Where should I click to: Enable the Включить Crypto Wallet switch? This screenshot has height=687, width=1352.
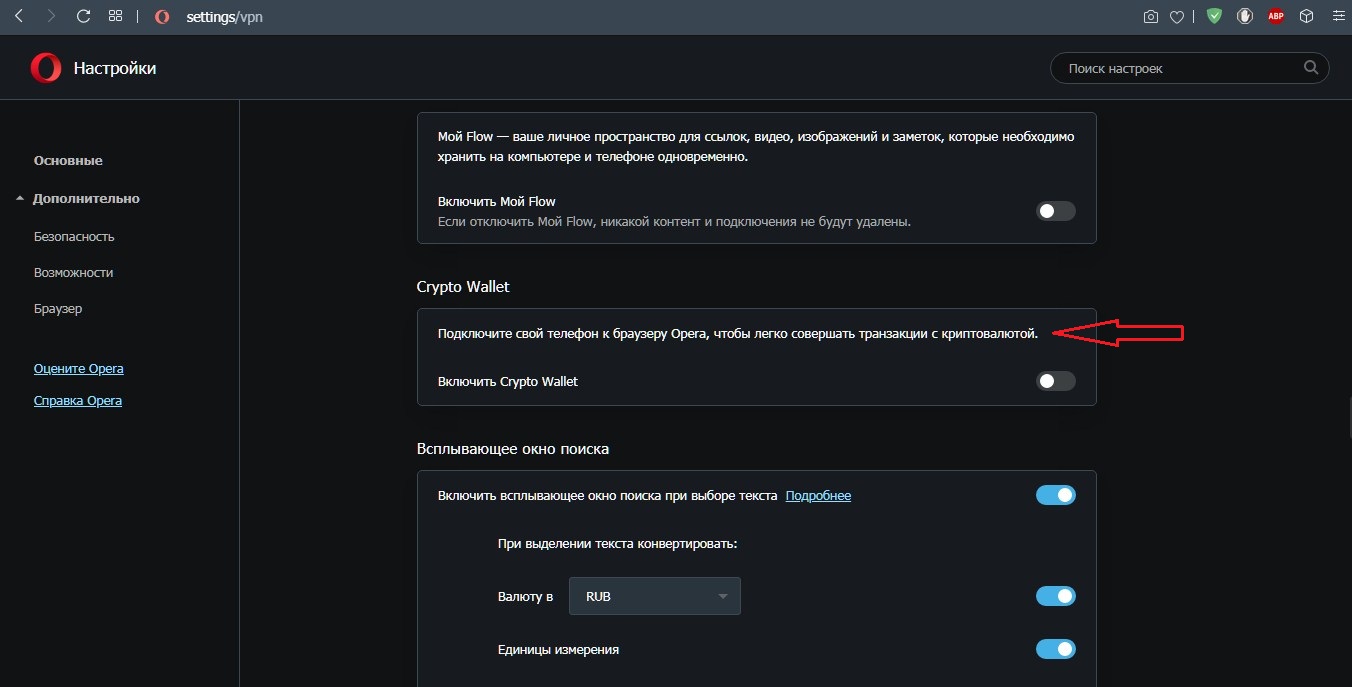(x=1056, y=381)
